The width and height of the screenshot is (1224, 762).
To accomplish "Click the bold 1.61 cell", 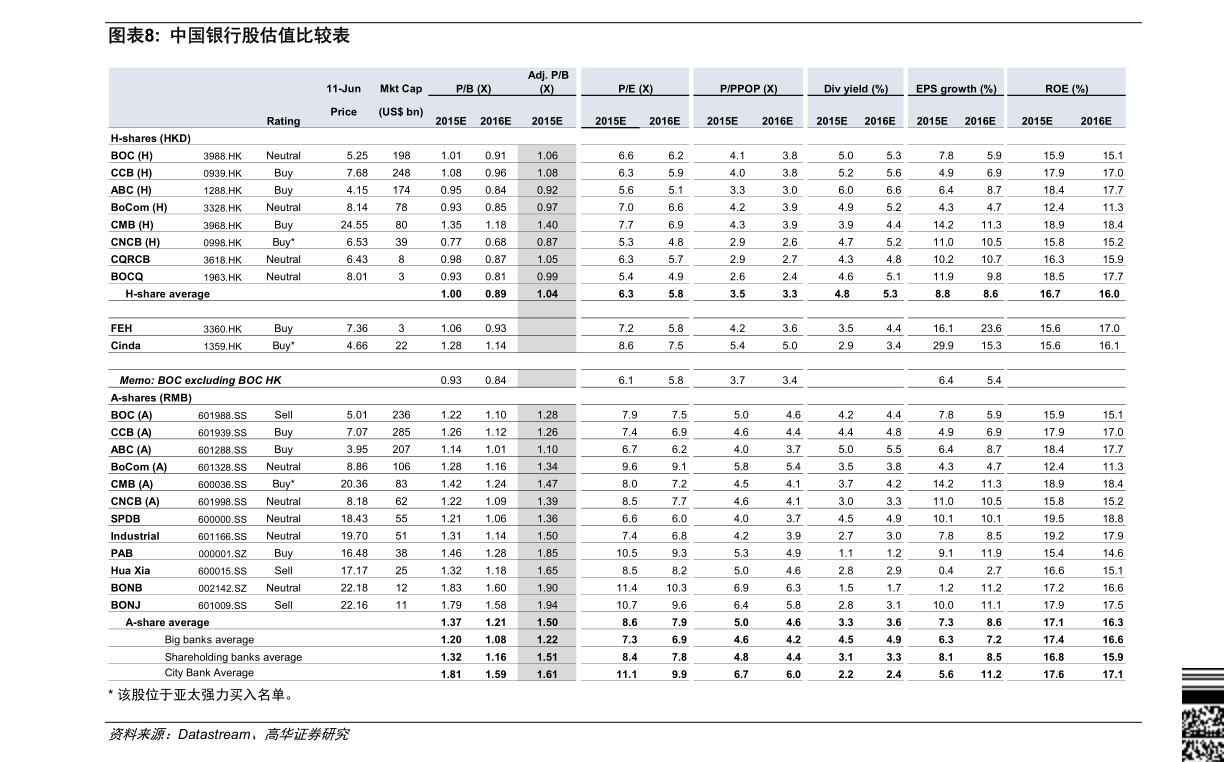I will pos(547,674).
